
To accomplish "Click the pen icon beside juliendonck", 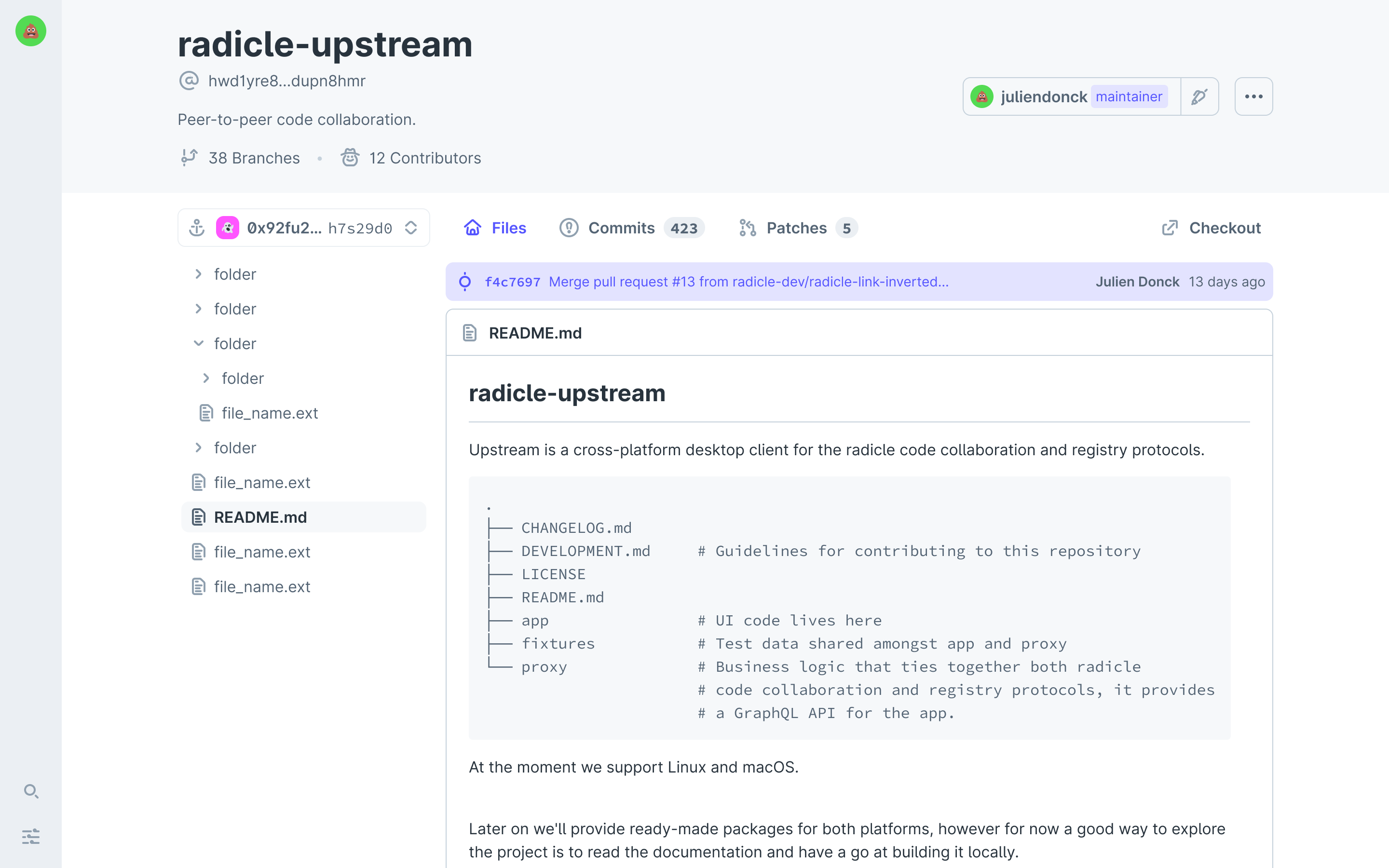I will (x=1199, y=96).
